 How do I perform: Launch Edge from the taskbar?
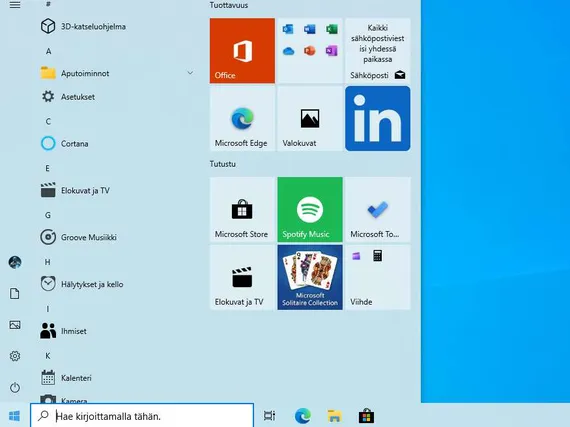[x=302, y=416]
